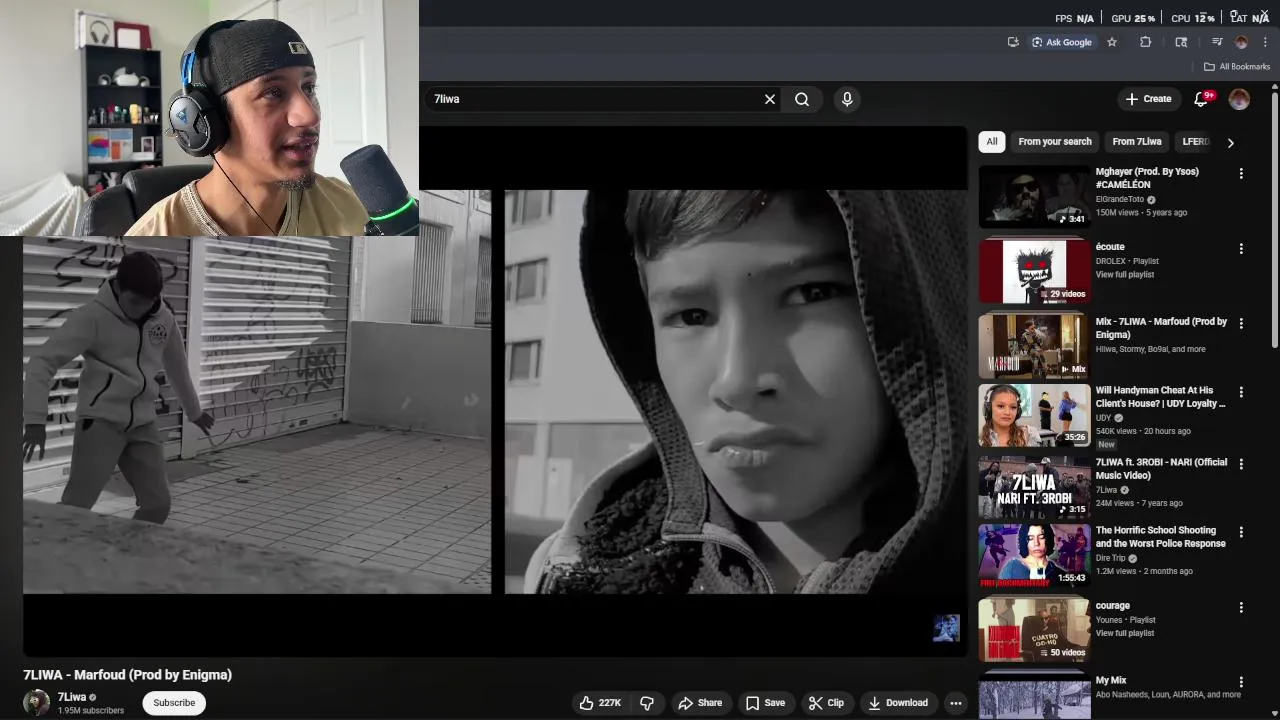Screen dimensions: 1280x720
Task: Subscribe to the 7Liwa channel
Action: click(174, 703)
